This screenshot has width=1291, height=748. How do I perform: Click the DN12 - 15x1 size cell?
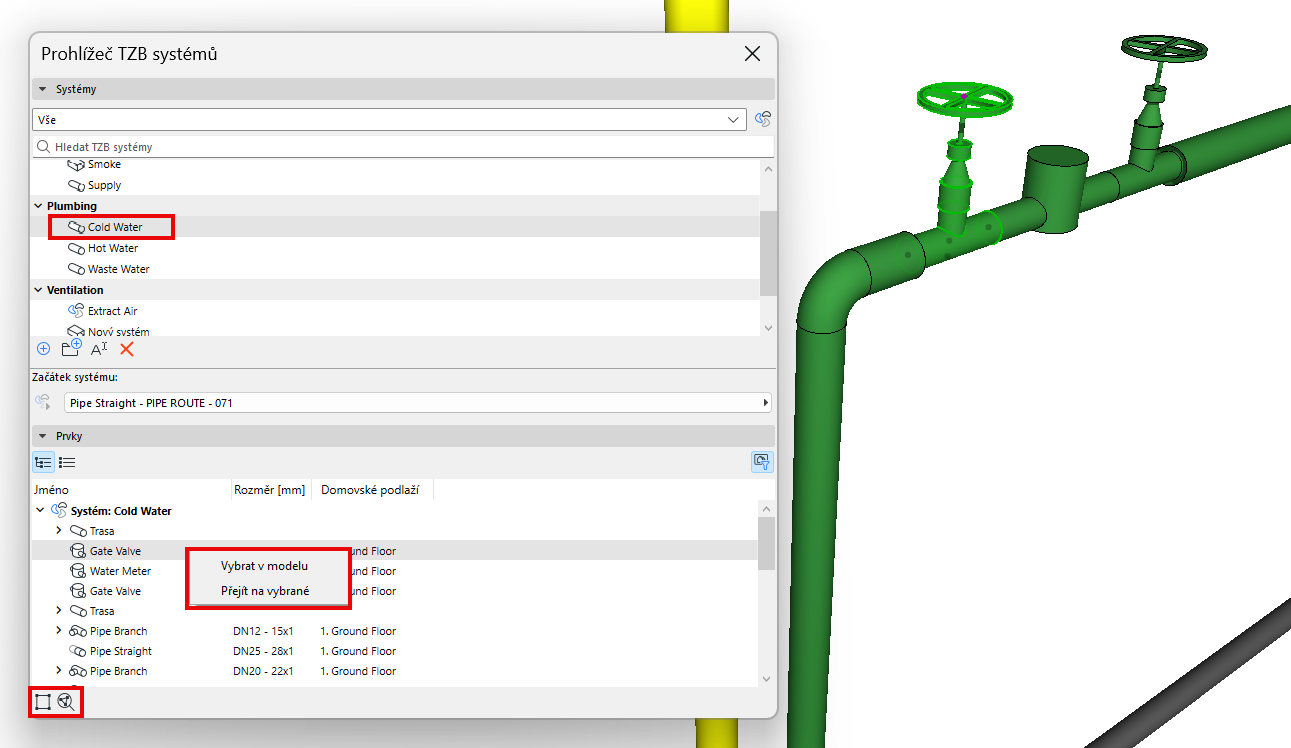coord(263,631)
